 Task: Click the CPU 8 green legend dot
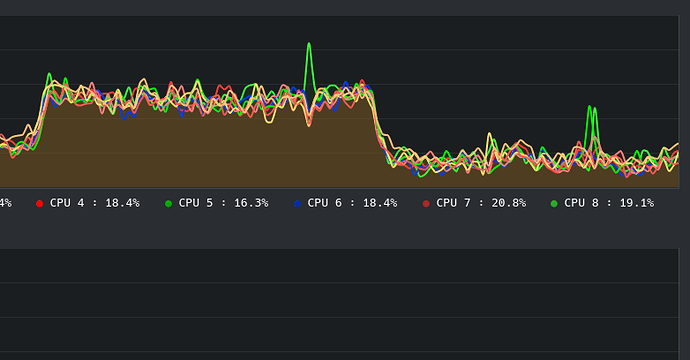tap(554, 203)
